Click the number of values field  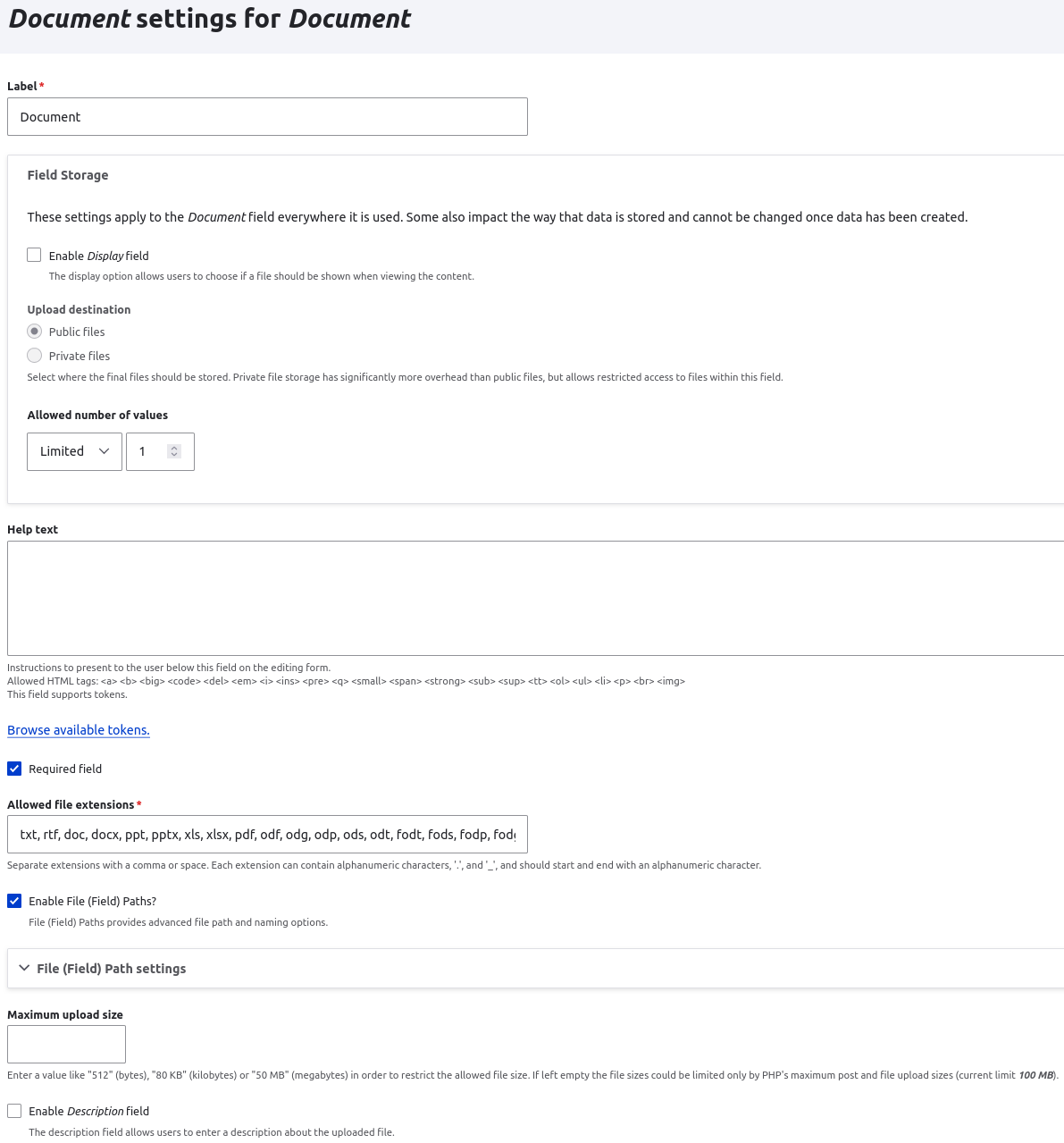click(x=147, y=451)
